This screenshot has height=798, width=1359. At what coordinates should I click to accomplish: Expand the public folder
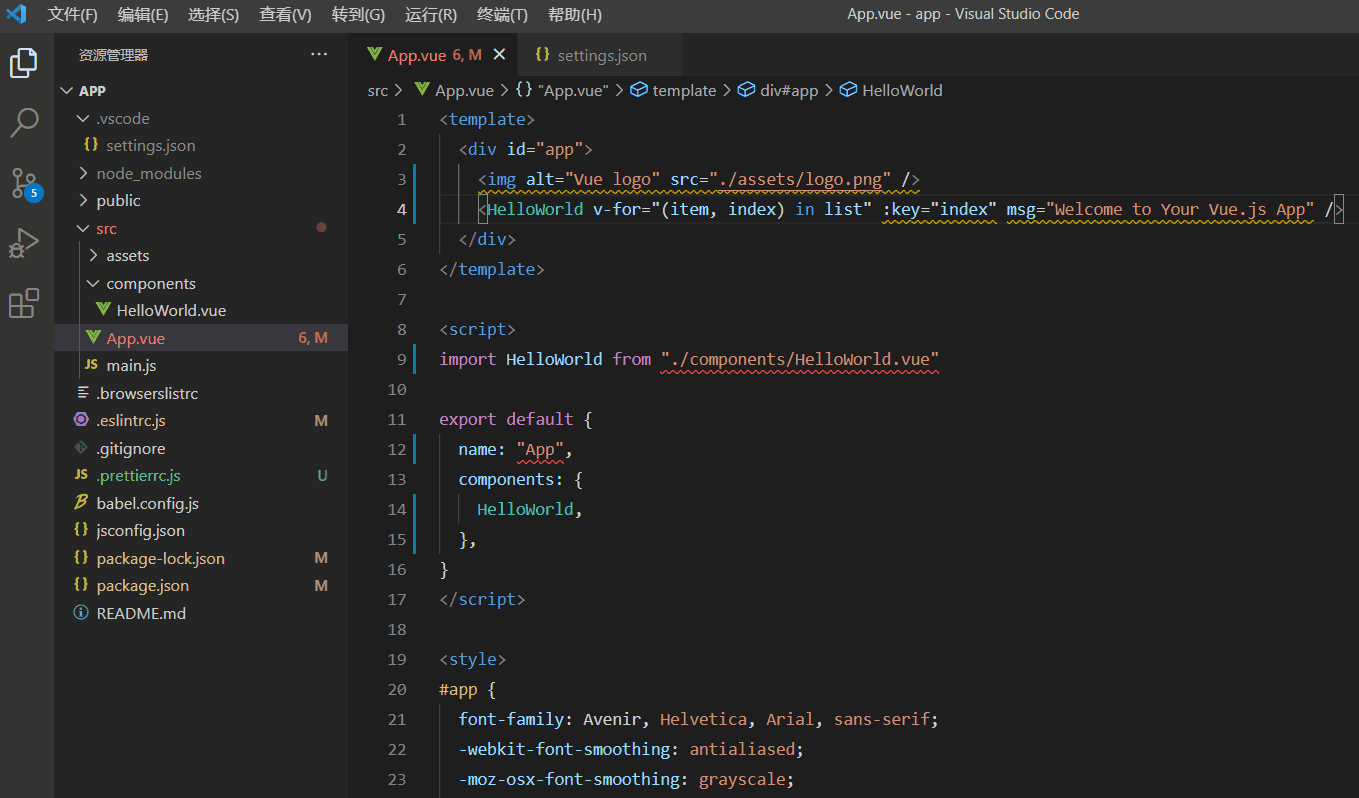click(x=83, y=200)
